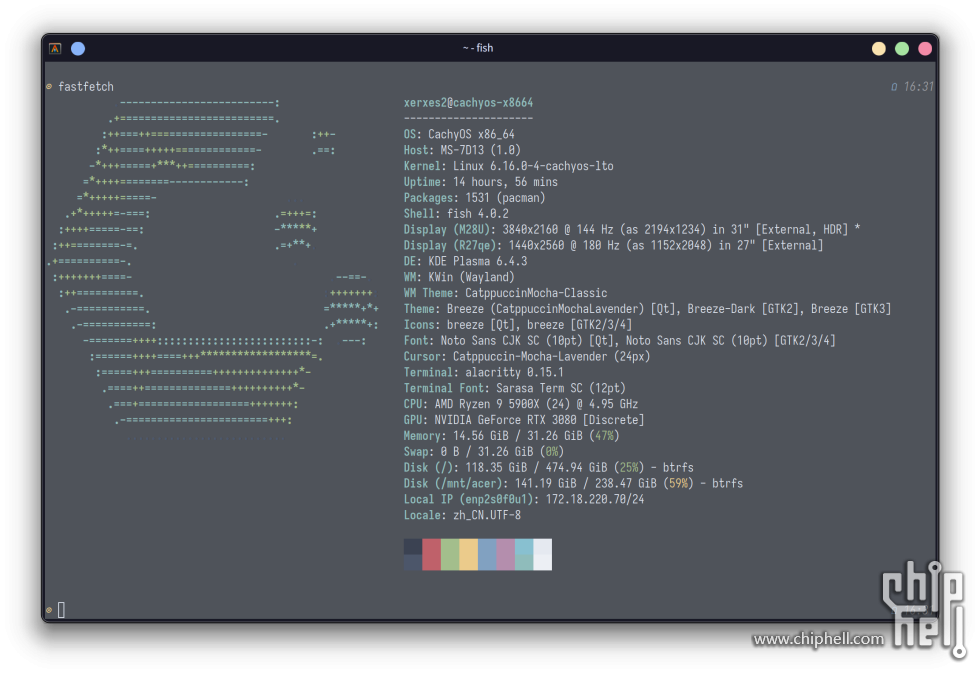This screenshot has width=980, height=674.
Task: Click the red palette swatch
Action: click(x=432, y=555)
